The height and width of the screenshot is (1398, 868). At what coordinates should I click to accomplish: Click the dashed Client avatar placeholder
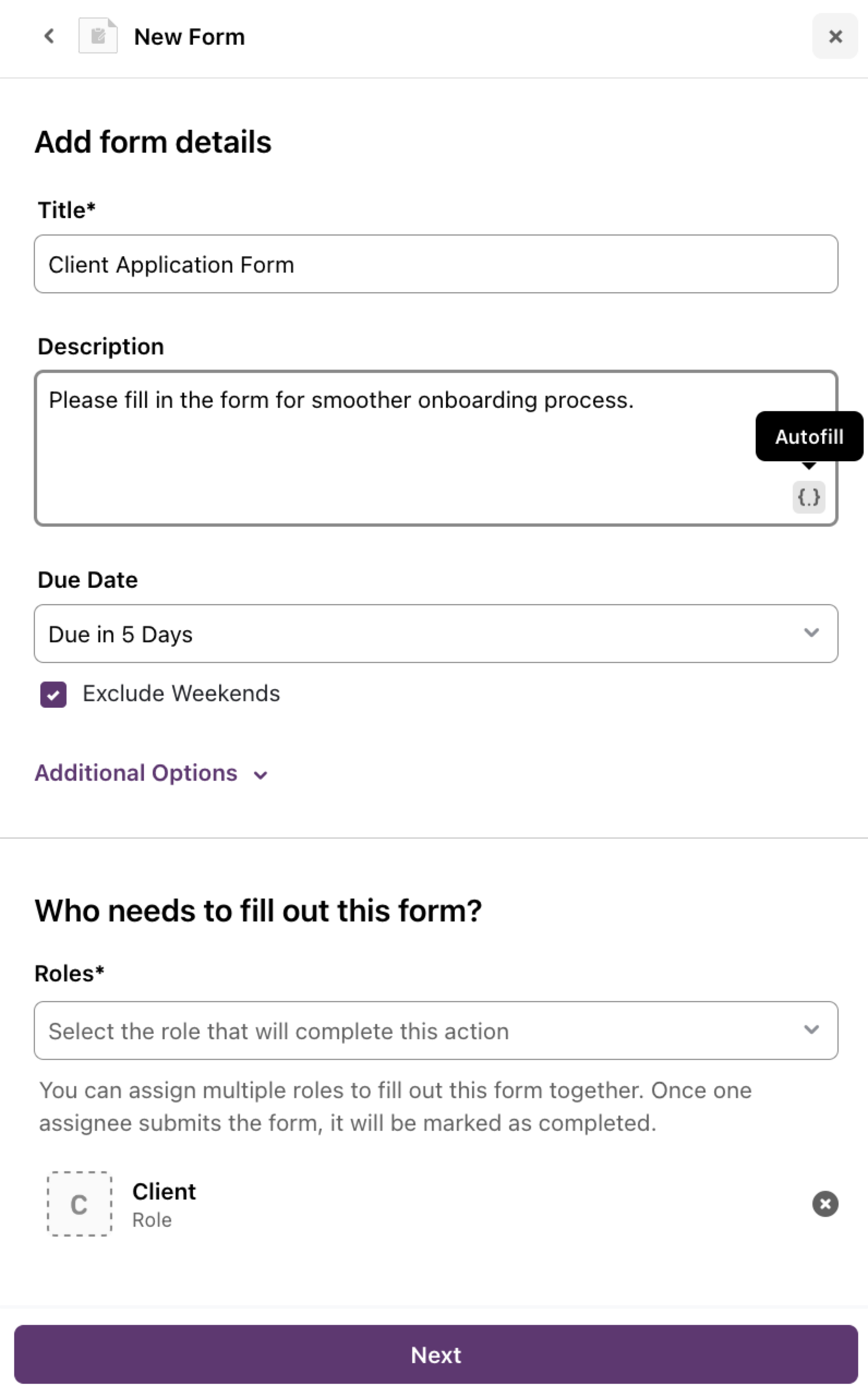79,1204
